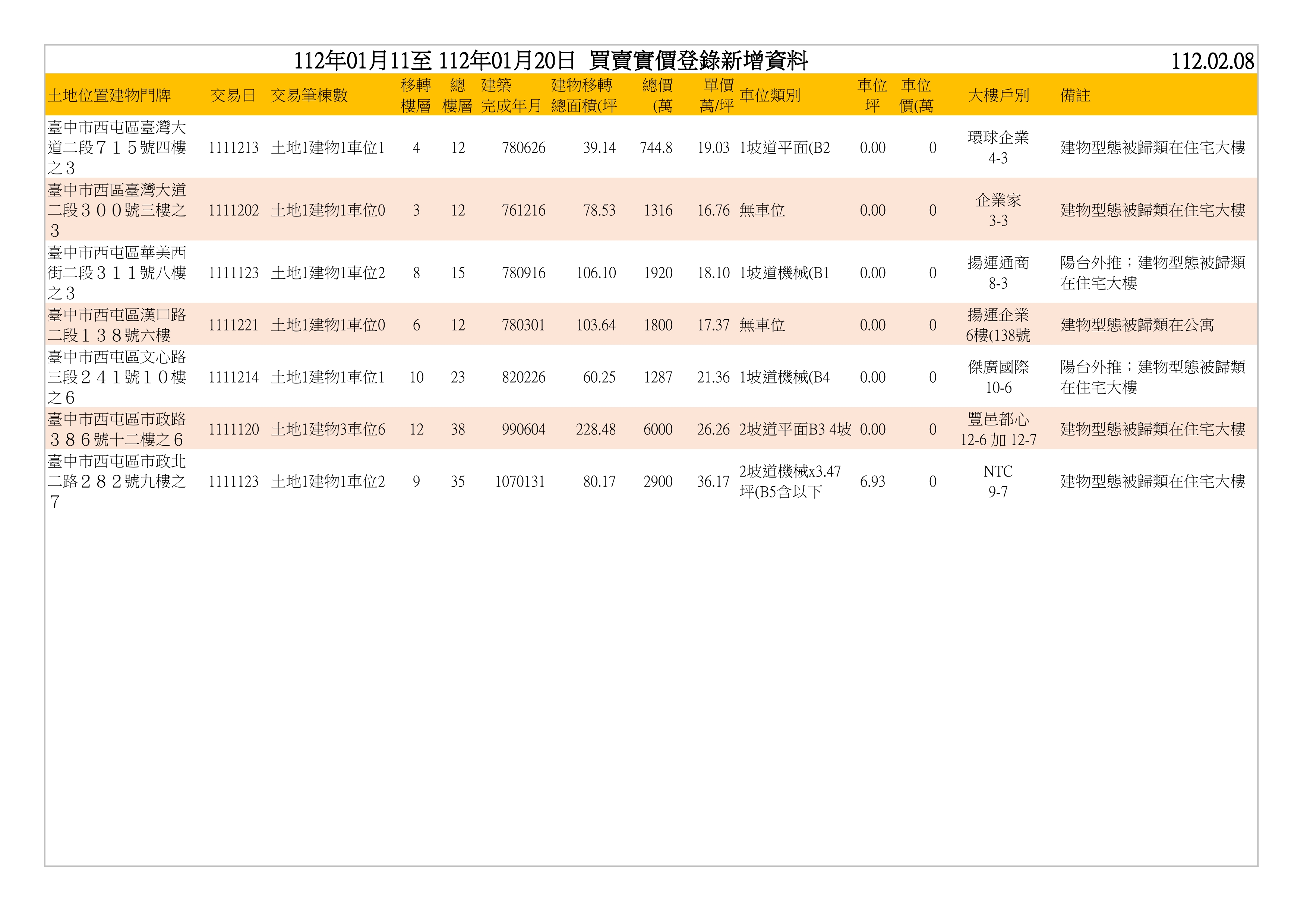Click address 市政路386號十二樓之6
1307x924 pixels.
pyautogui.click(x=117, y=429)
